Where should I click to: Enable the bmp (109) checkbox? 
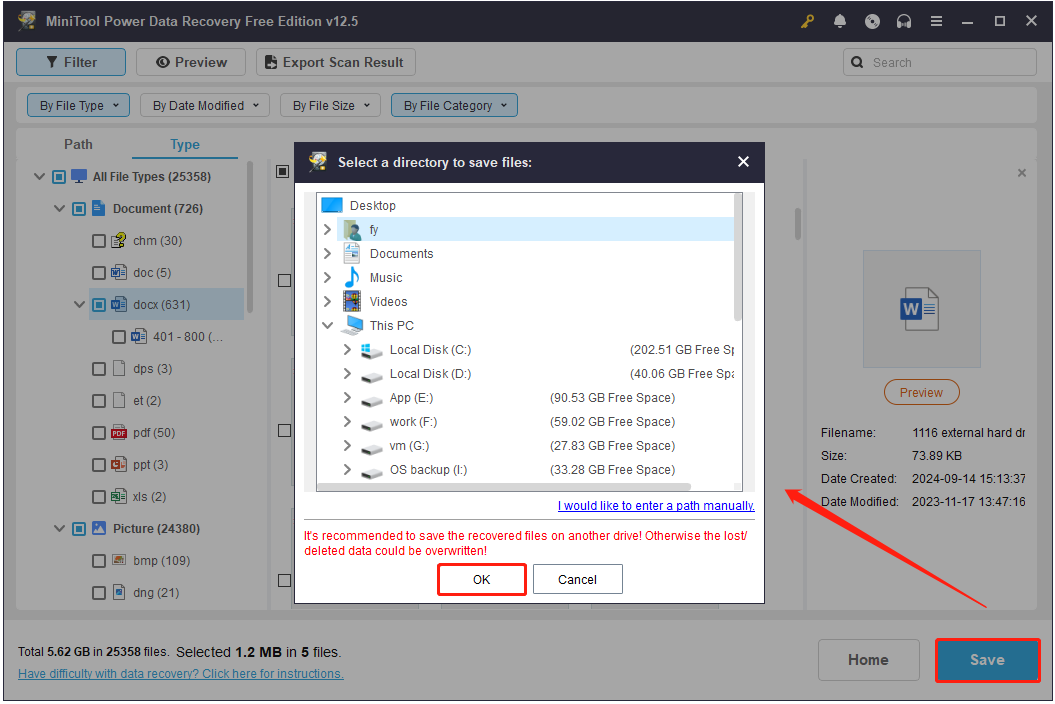(99, 560)
